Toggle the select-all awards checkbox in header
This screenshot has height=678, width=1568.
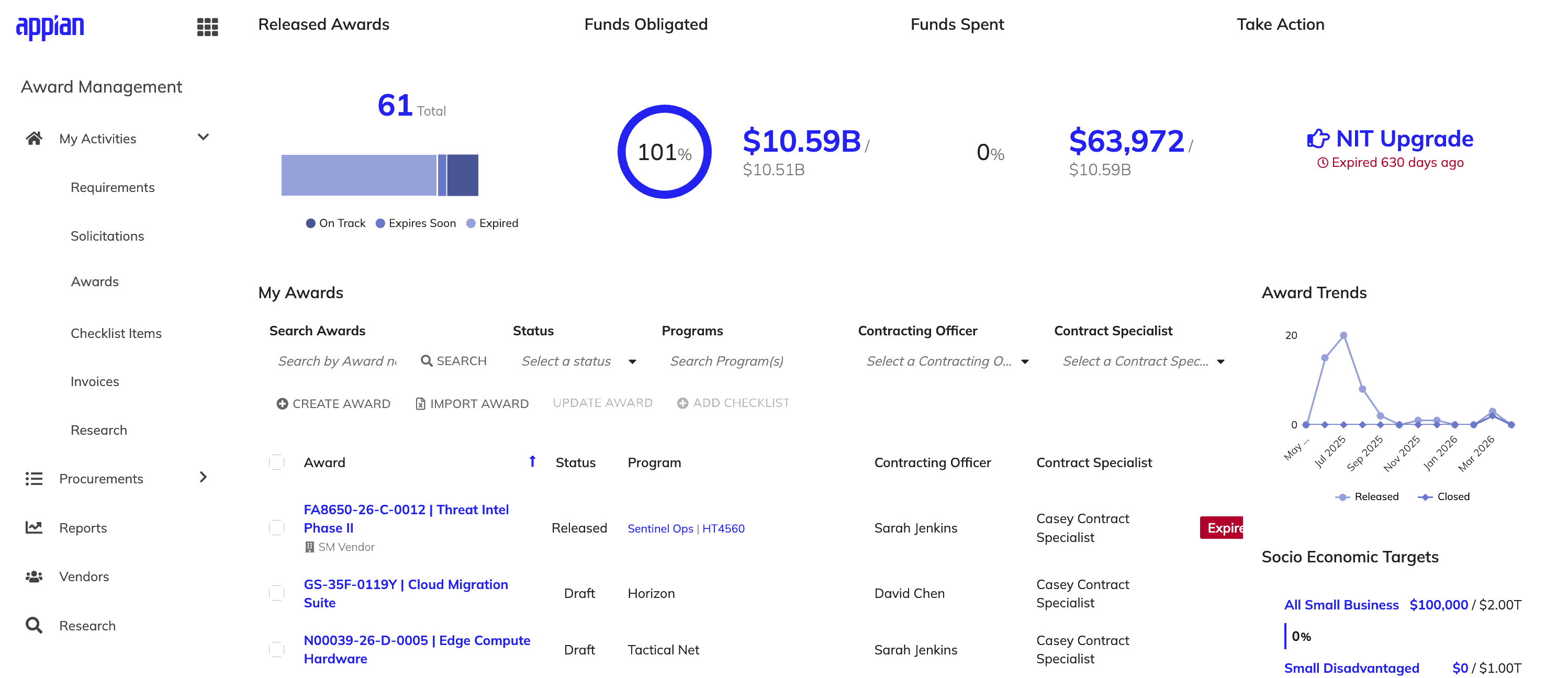pos(277,462)
